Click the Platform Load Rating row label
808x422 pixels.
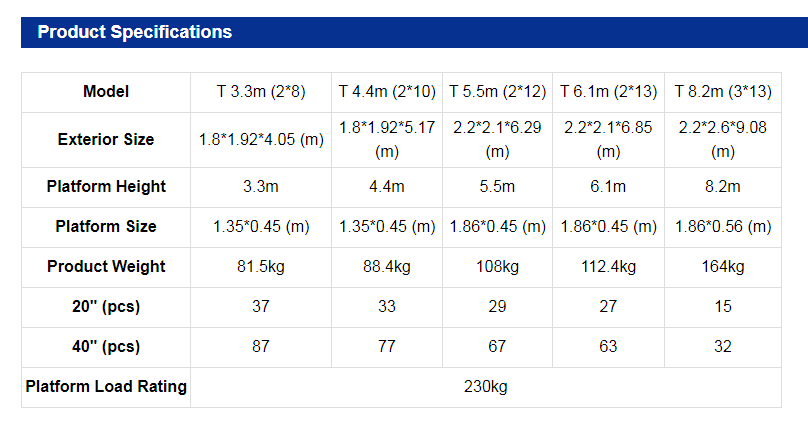pos(106,387)
